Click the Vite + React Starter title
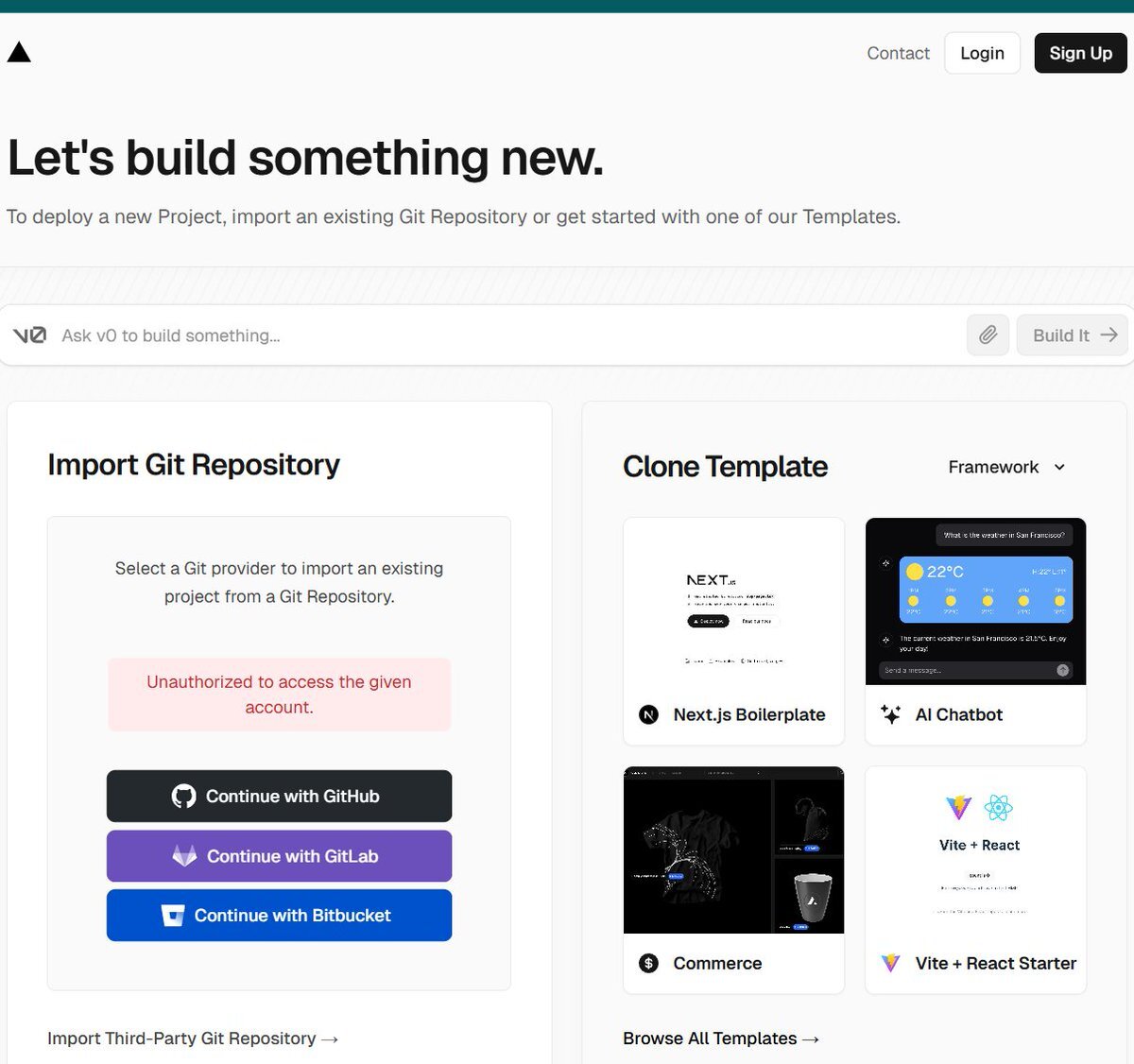The image size is (1134, 1064). point(996,963)
